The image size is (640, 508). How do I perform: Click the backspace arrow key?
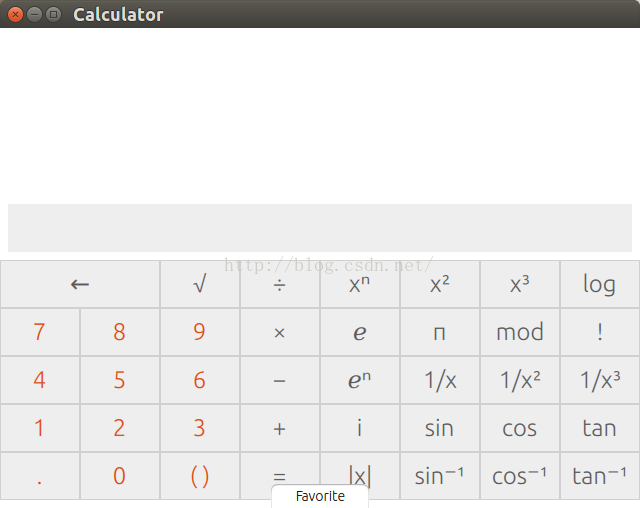(x=80, y=284)
